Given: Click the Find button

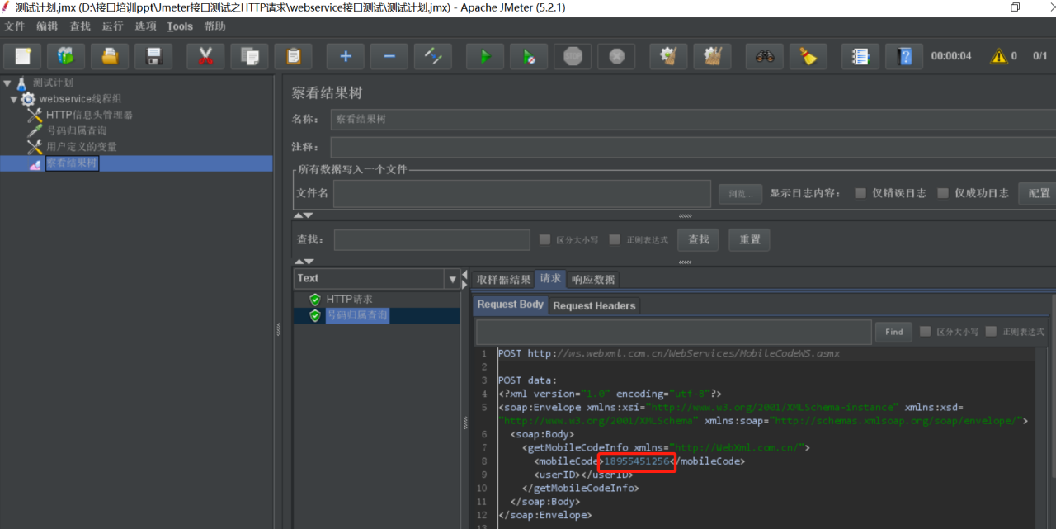Looking at the screenshot, I should [894, 331].
